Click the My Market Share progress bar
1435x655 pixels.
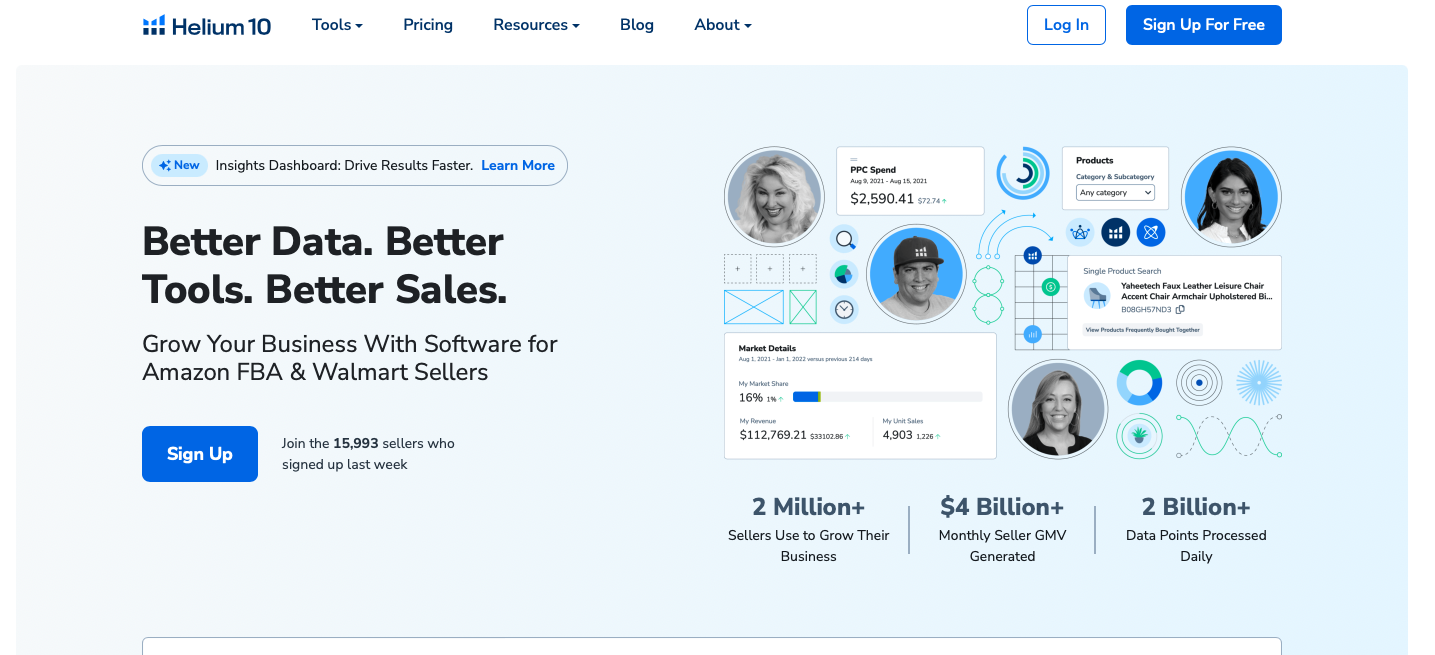(887, 397)
